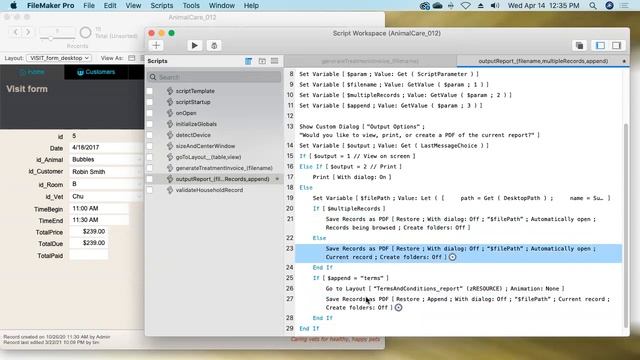
Task: Open the Window menu
Action: pyautogui.click(x=222, y=6)
